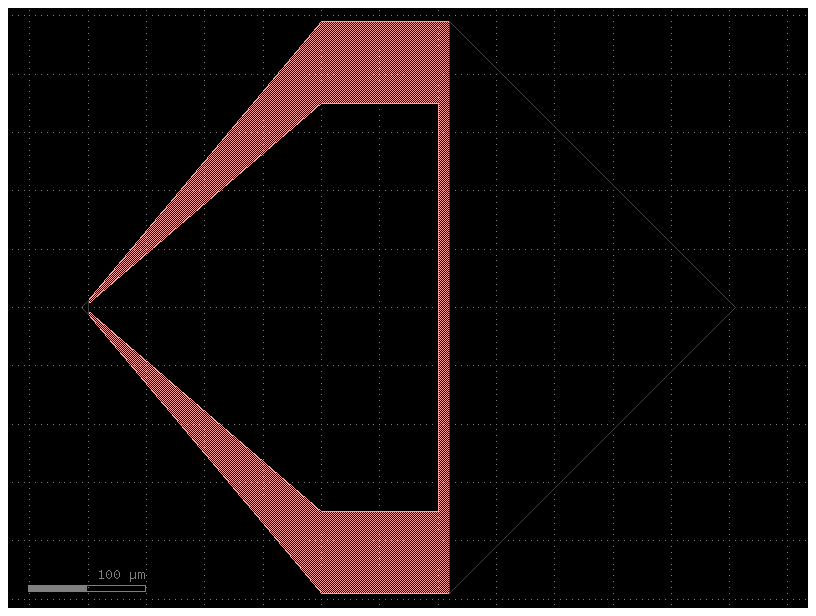
Task: Select the thick red top bar of the polygon
Action: 385,62
